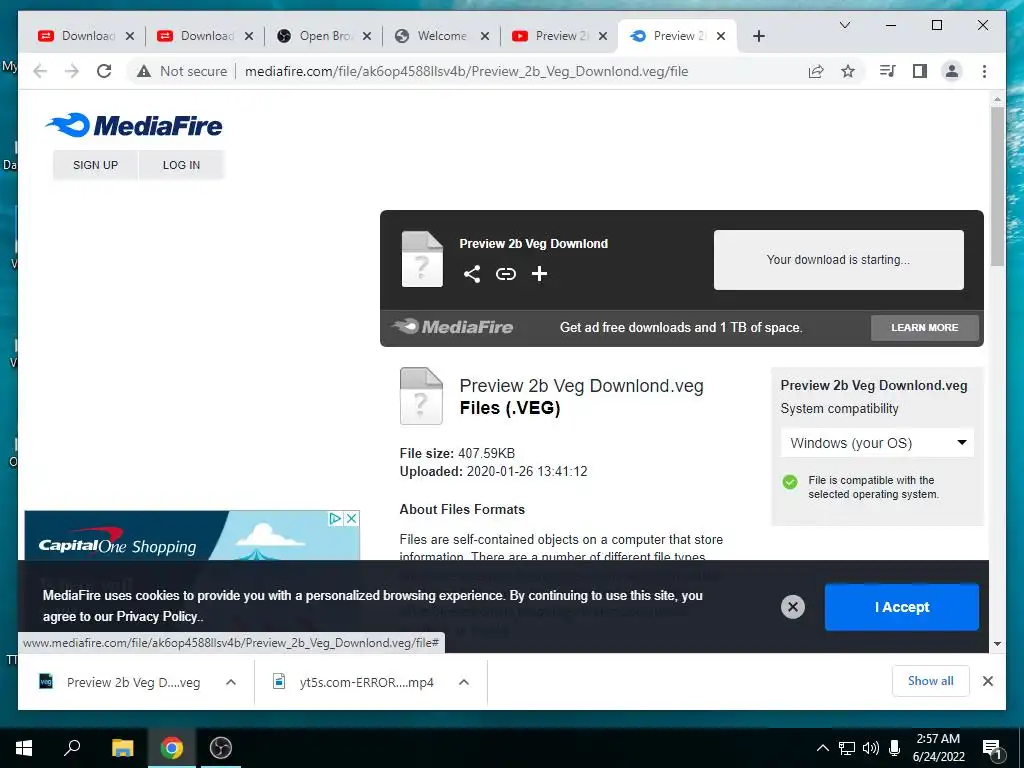Open a new tab with the plus button
This screenshot has height=768, width=1024.
coord(758,36)
